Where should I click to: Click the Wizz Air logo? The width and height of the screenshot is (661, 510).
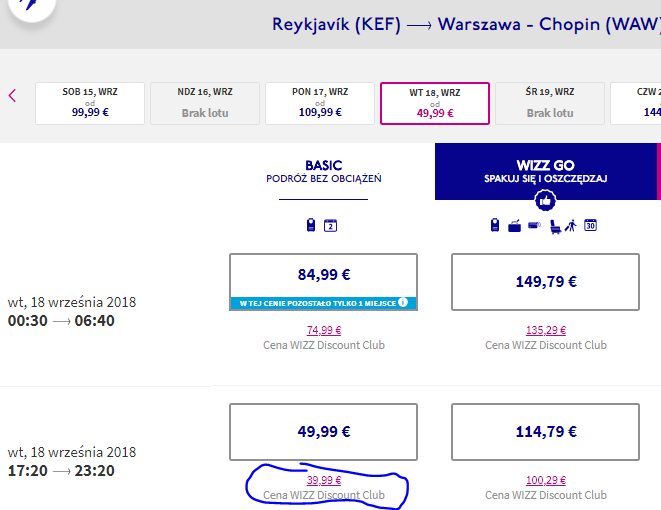32,7
